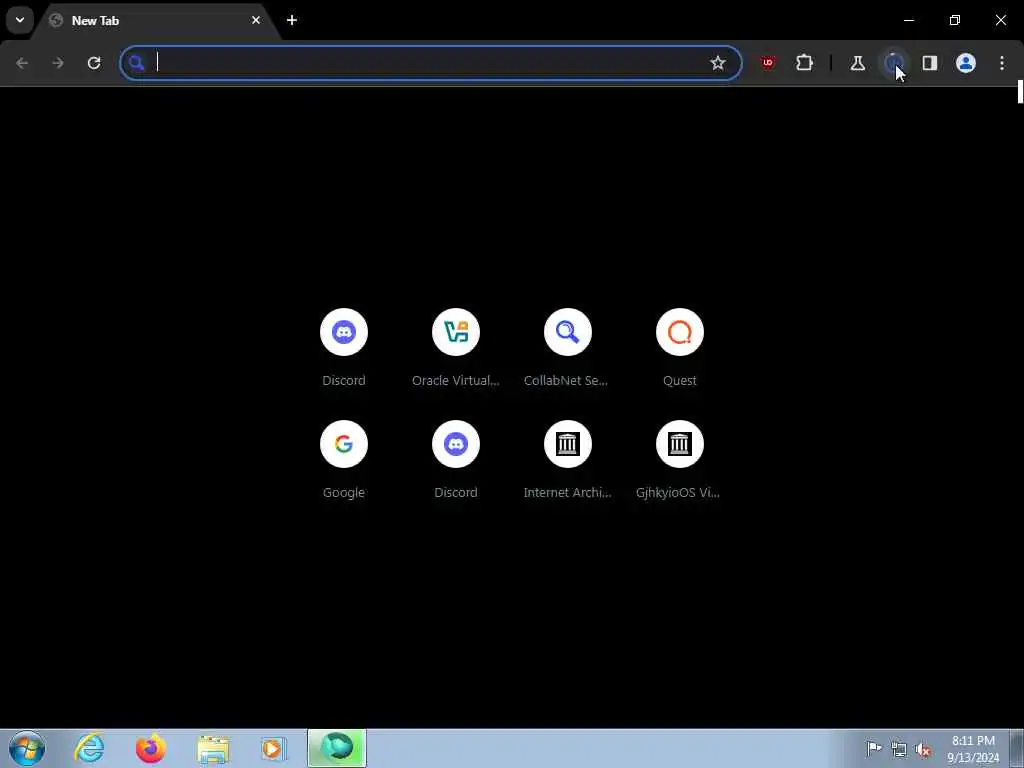Open the Discord shortcut beside Oracle Virtual
1024x768 pixels.
tap(344, 348)
